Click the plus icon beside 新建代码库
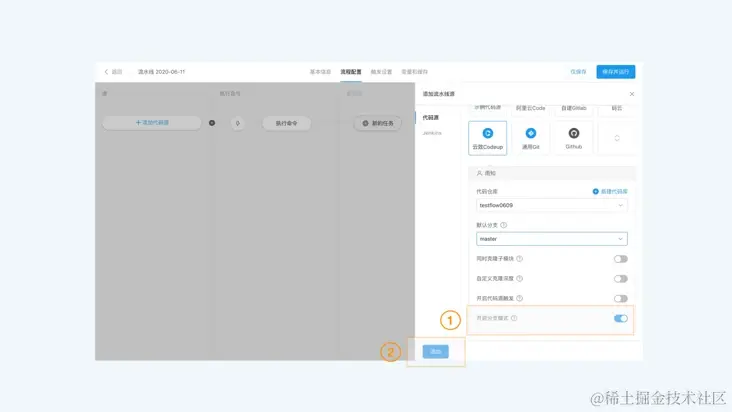The width and height of the screenshot is (732, 412). pos(595,191)
